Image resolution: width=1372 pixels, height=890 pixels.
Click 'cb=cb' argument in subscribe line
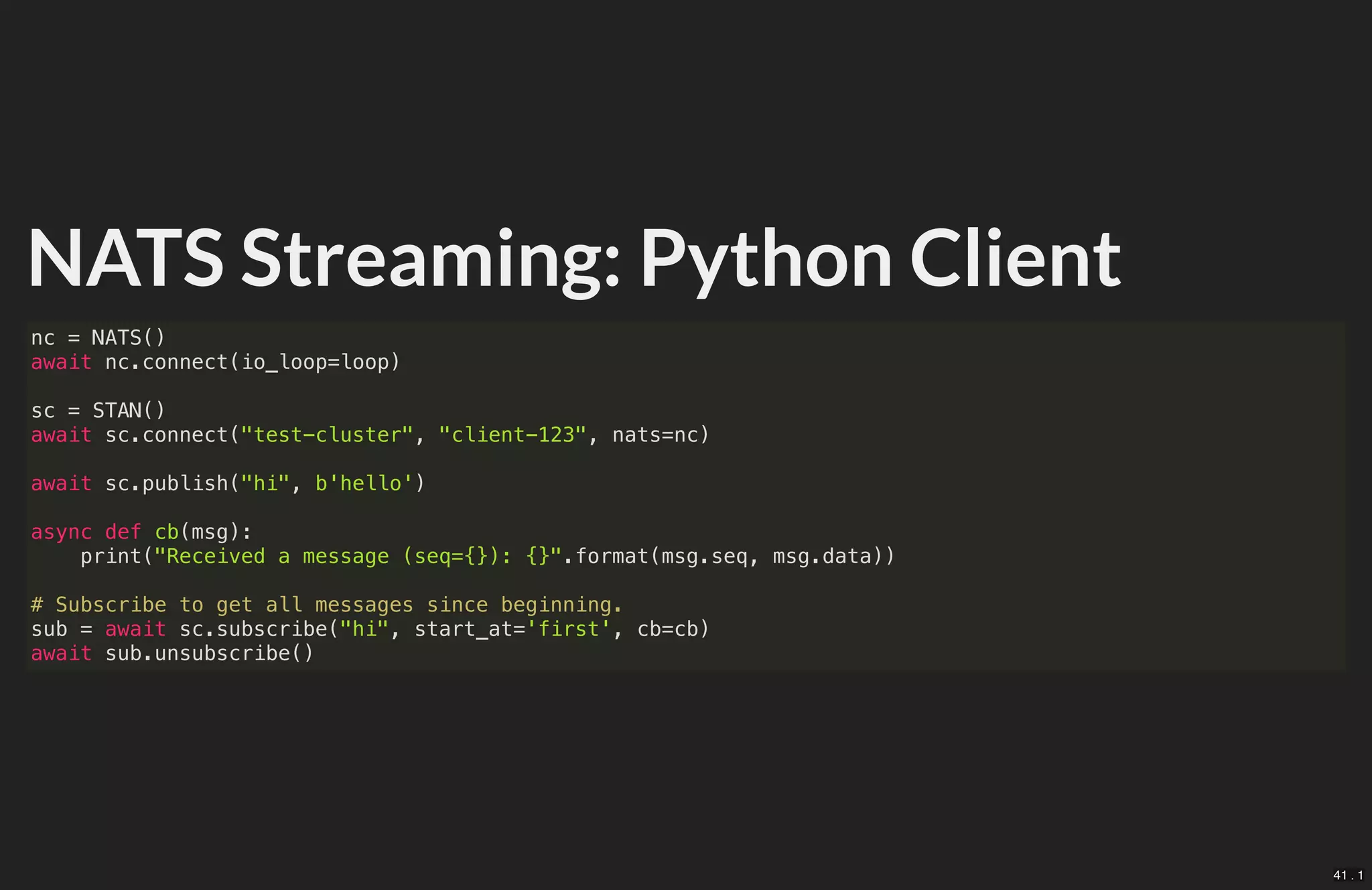click(668, 629)
